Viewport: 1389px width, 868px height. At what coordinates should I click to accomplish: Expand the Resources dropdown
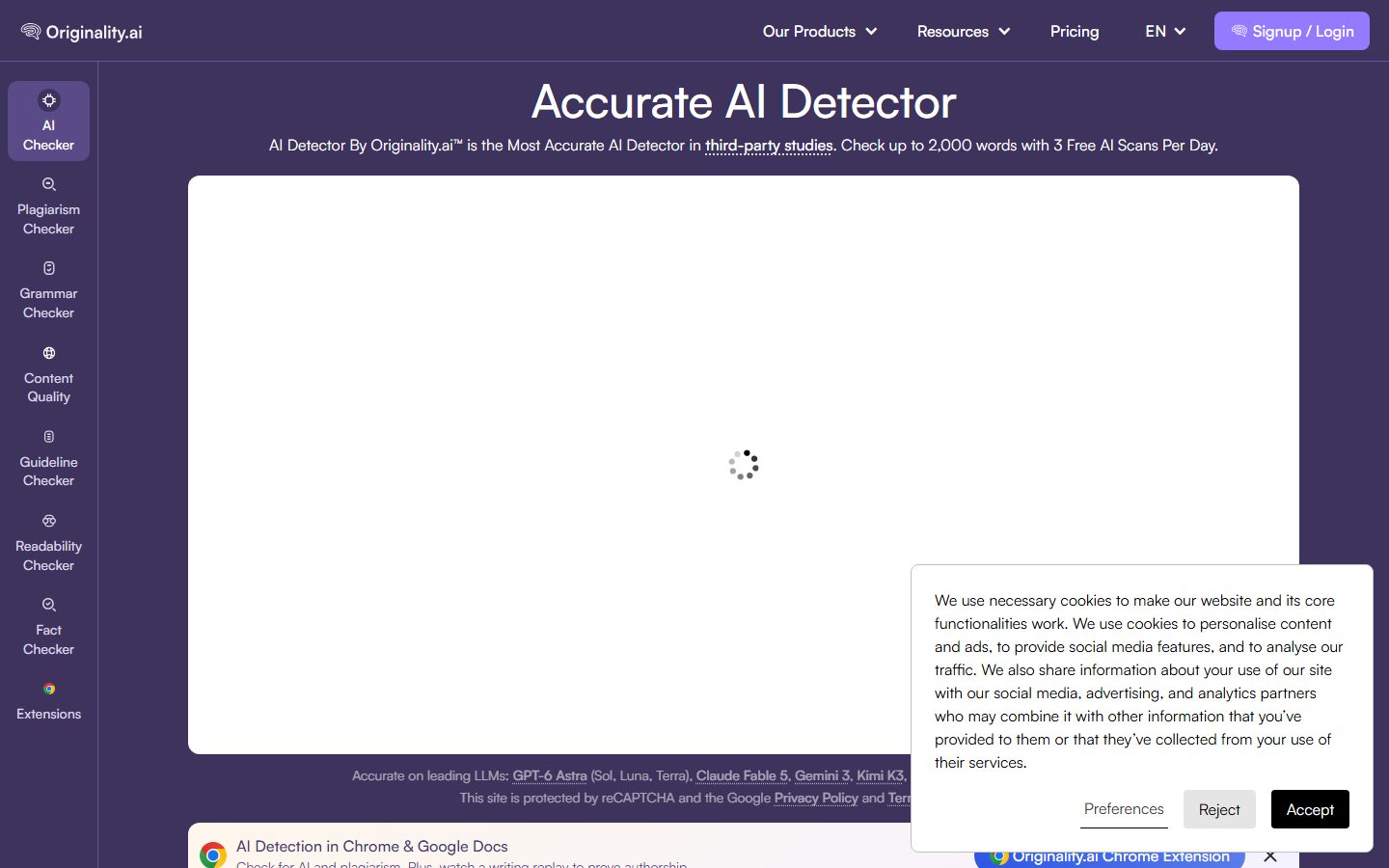[x=964, y=32]
